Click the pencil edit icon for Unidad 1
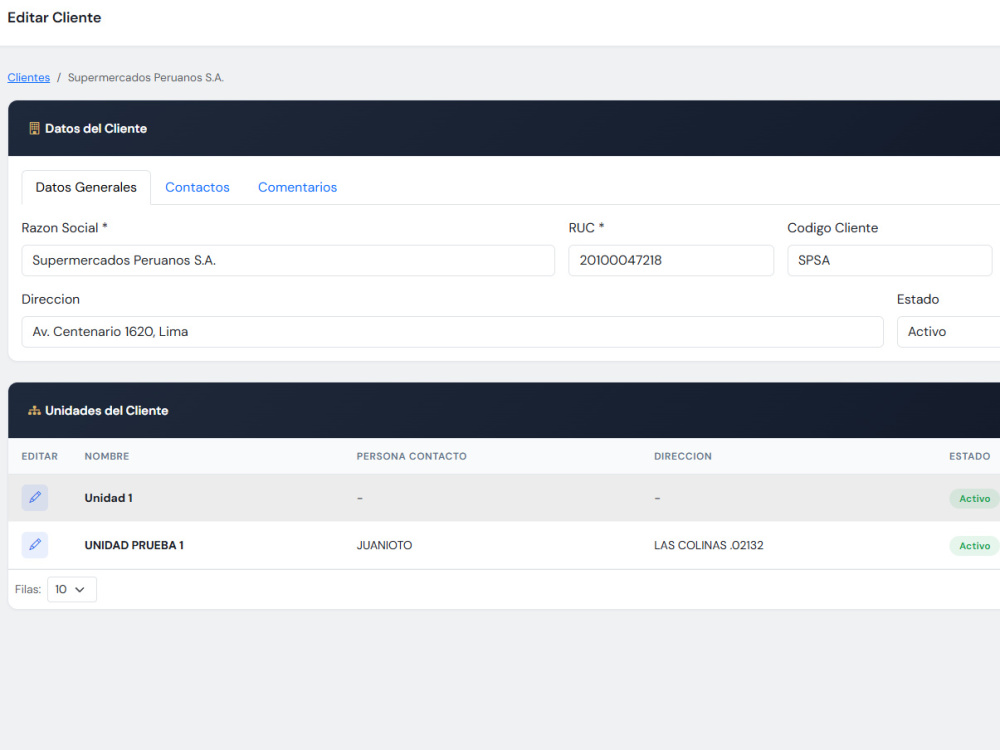 (35, 497)
